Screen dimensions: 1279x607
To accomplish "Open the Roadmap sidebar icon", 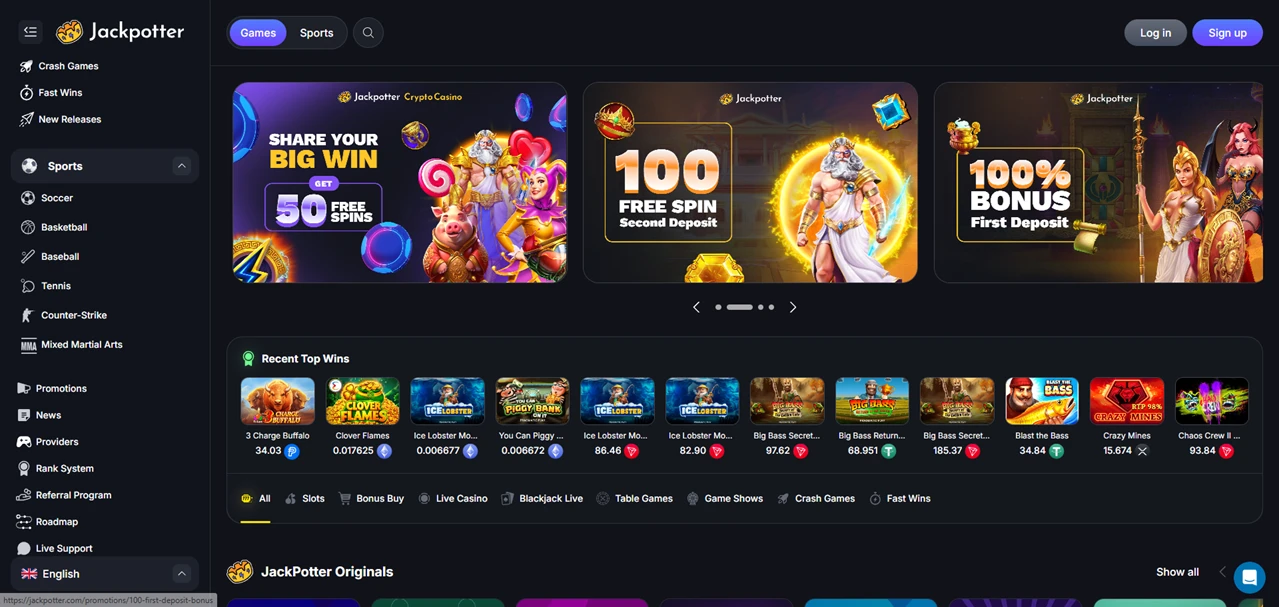I will [24, 522].
